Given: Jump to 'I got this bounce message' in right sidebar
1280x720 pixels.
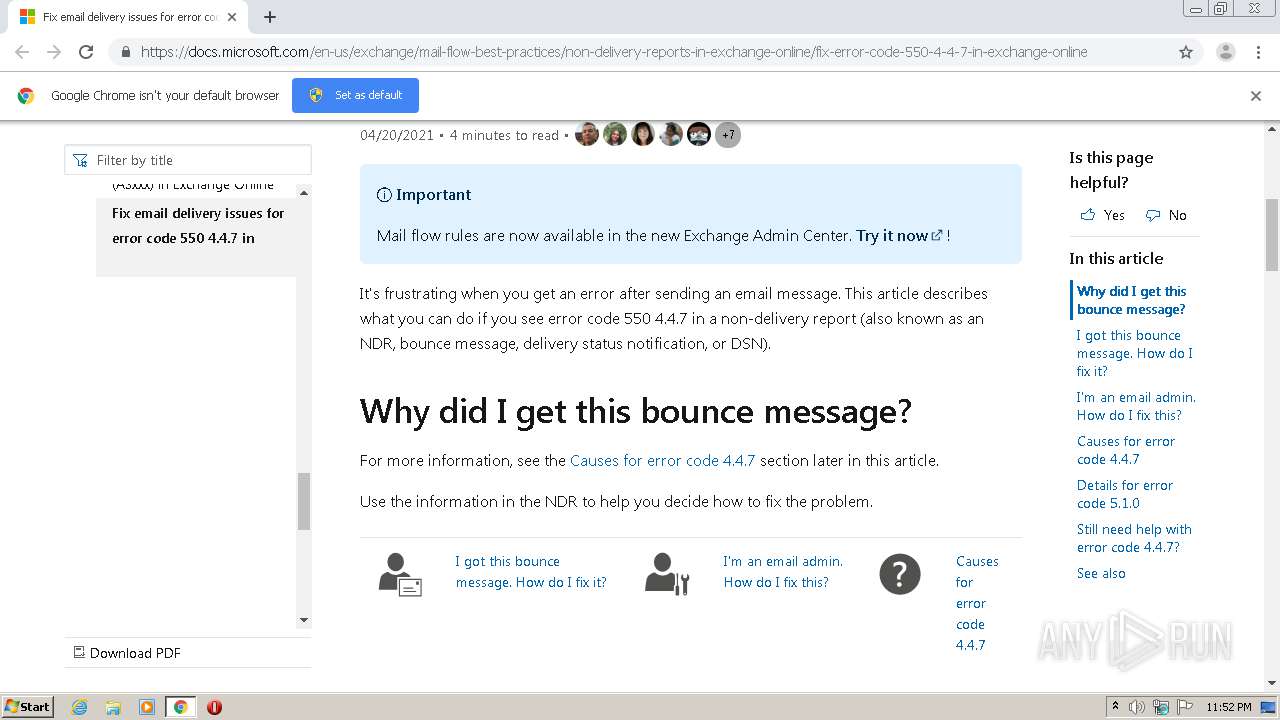Looking at the screenshot, I should pos(1135,353).
